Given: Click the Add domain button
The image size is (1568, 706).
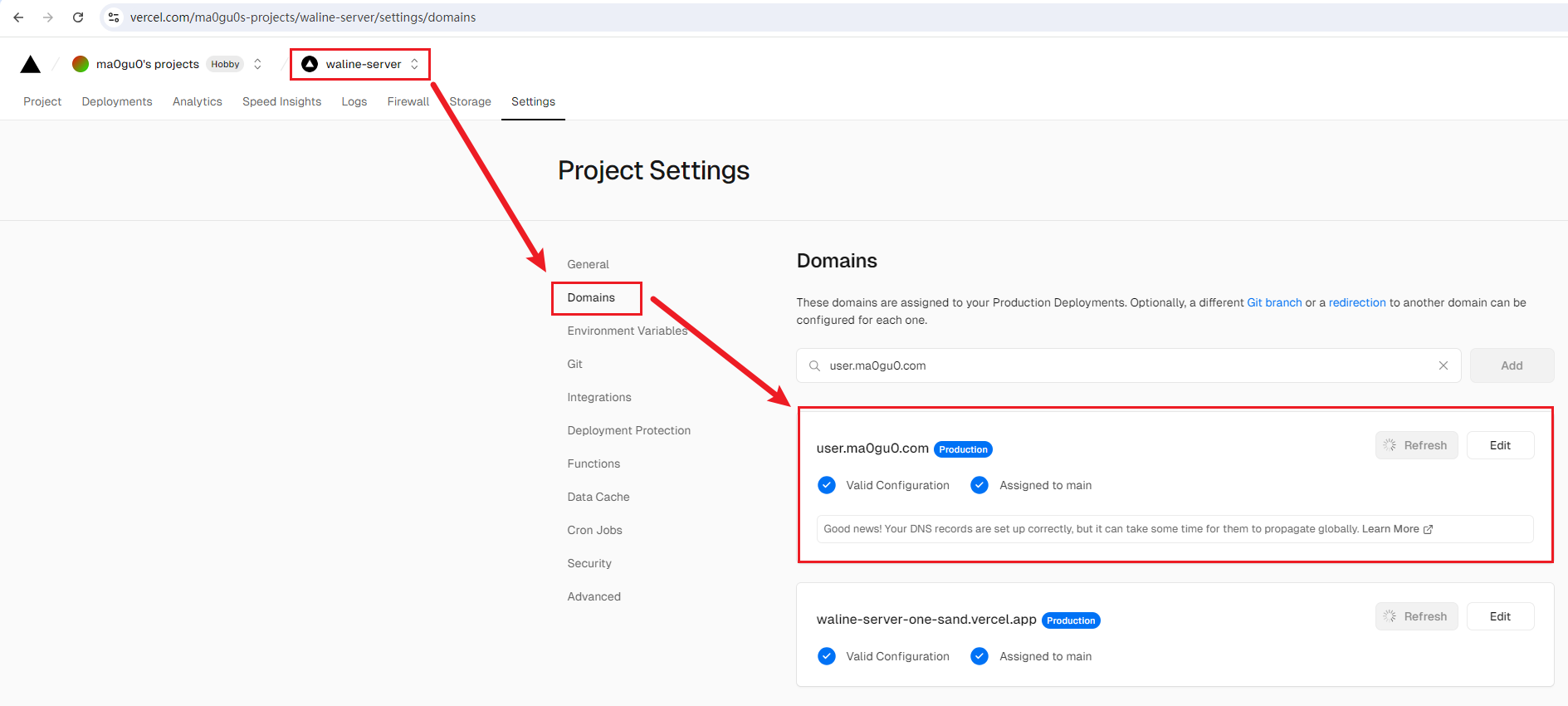Looking at the screenshot, I should 1512,365.
